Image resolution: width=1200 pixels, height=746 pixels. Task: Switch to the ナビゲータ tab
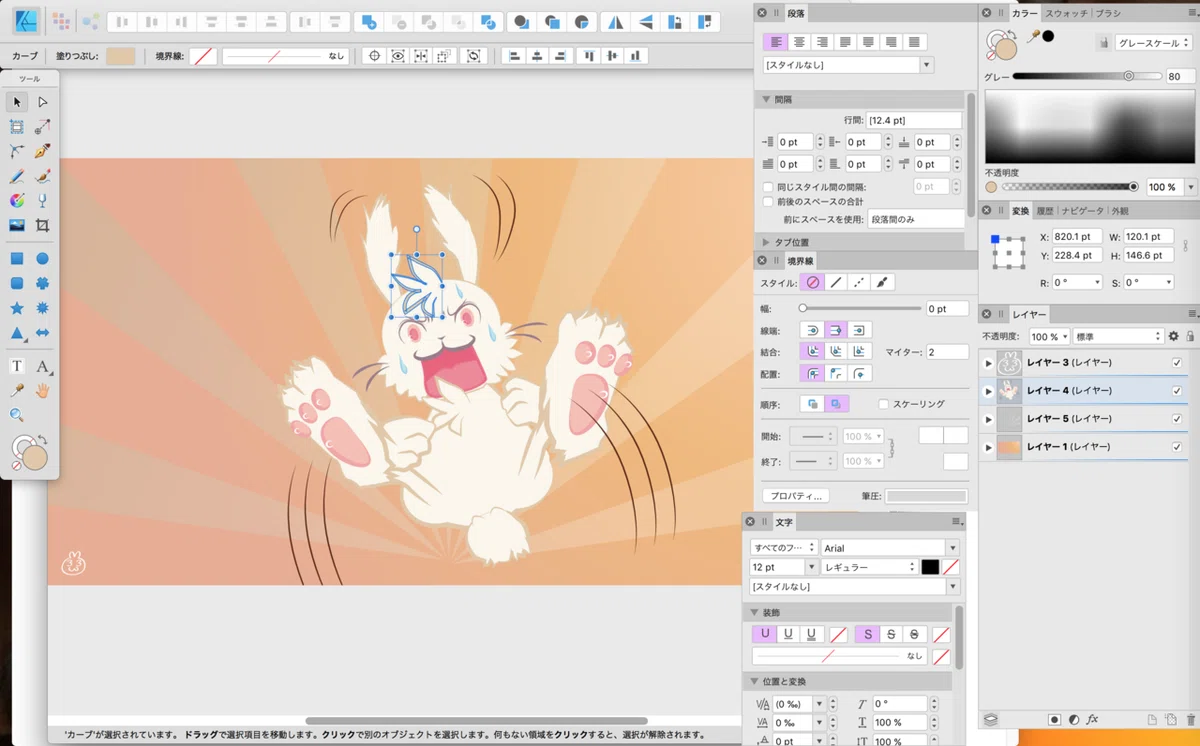1082,211
